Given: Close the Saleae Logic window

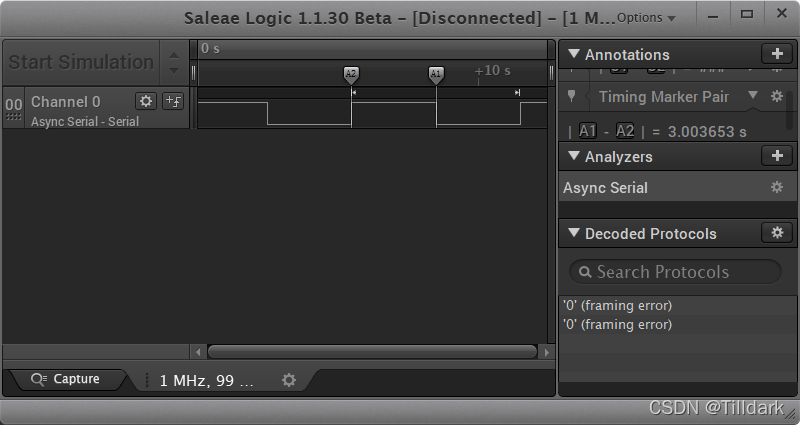Looking at the screenshot, I should tap(781, 13).
